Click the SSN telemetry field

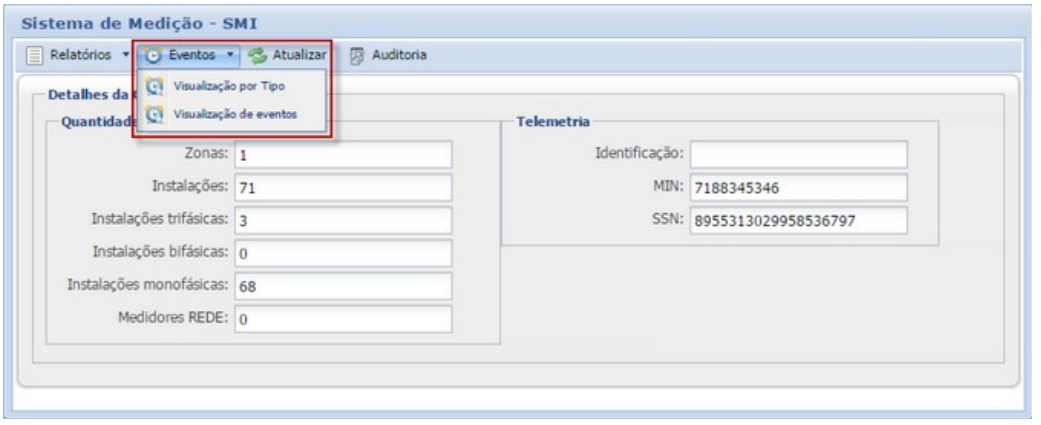(x=797, y=220)
